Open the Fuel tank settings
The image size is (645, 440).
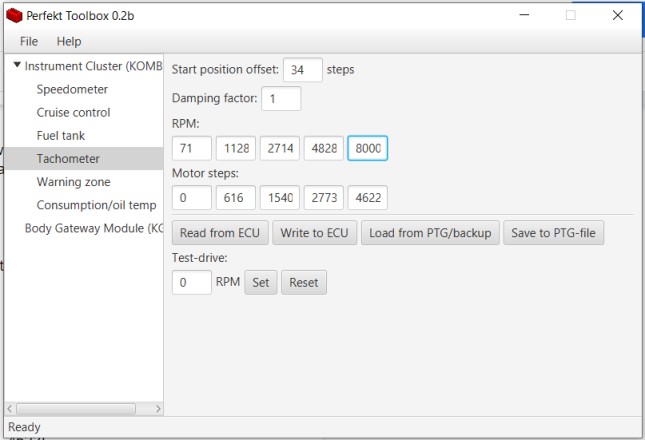pos(60,135)
